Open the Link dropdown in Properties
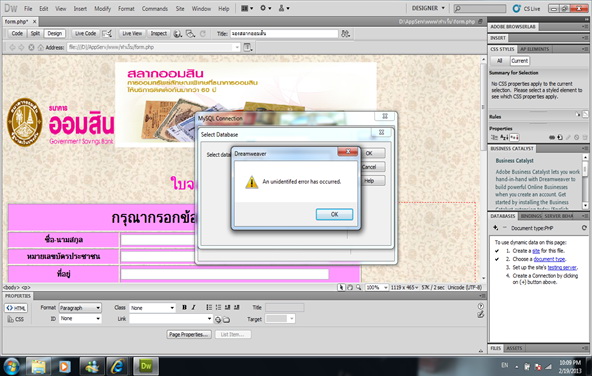592x376 pixels. pyautogui.click(x=171, y=319)
